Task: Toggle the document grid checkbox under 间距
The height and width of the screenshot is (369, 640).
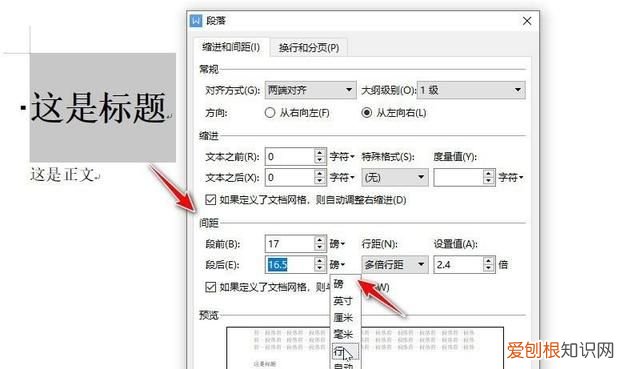Action: pyautogui.click(x=211, y=287)
